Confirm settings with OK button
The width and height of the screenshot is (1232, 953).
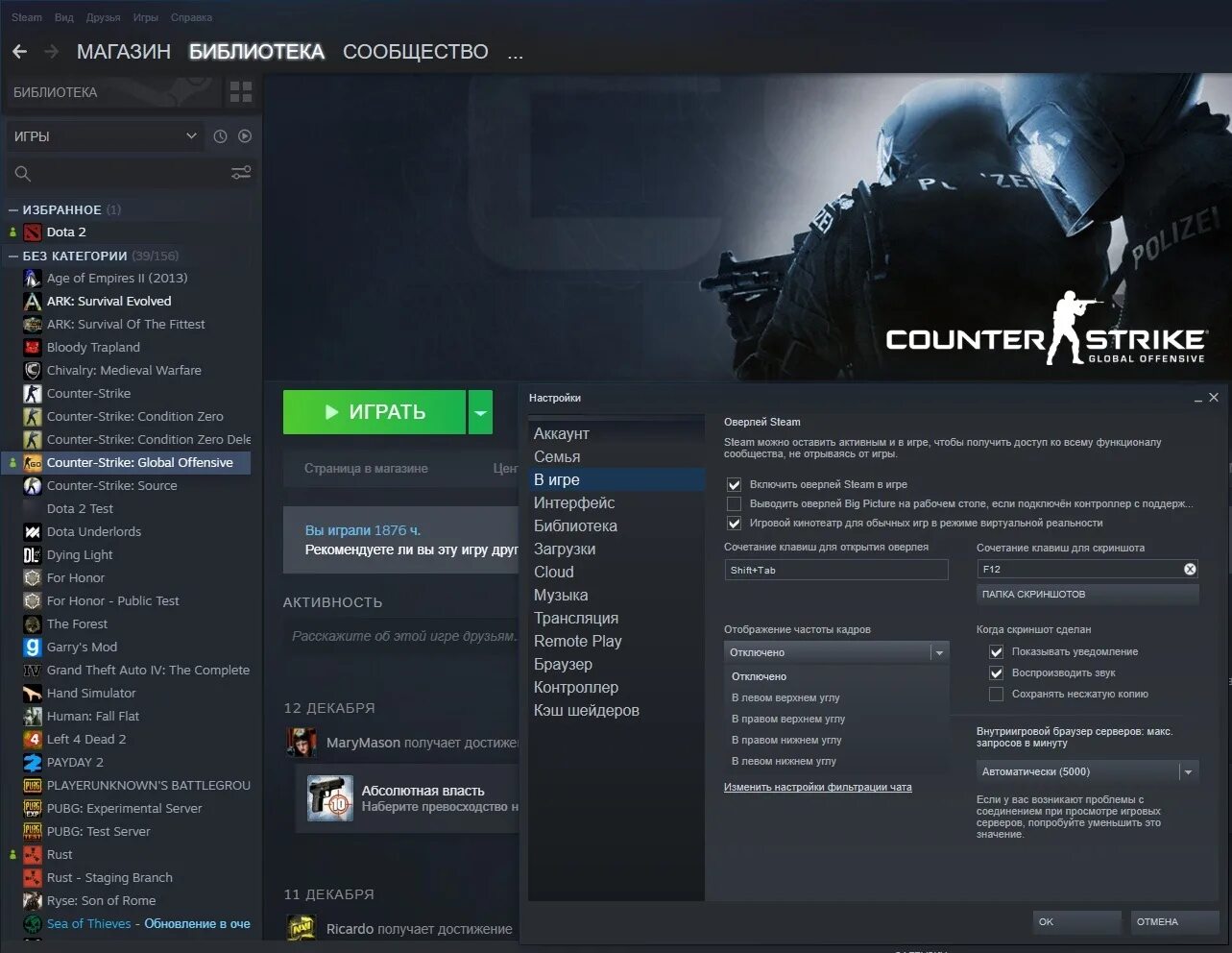coord(1076,922)
